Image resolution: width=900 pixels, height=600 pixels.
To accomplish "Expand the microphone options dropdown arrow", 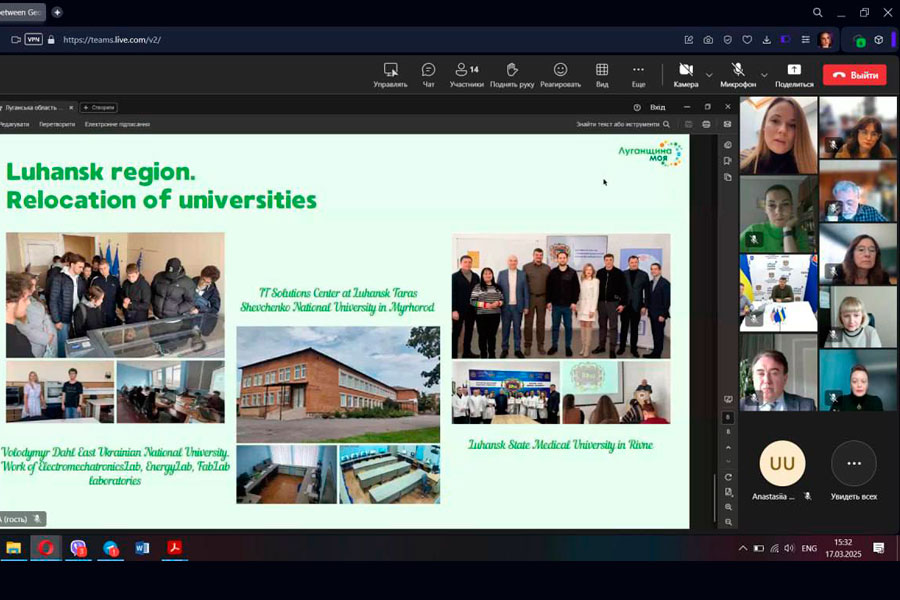I will [x=764, y=75].
